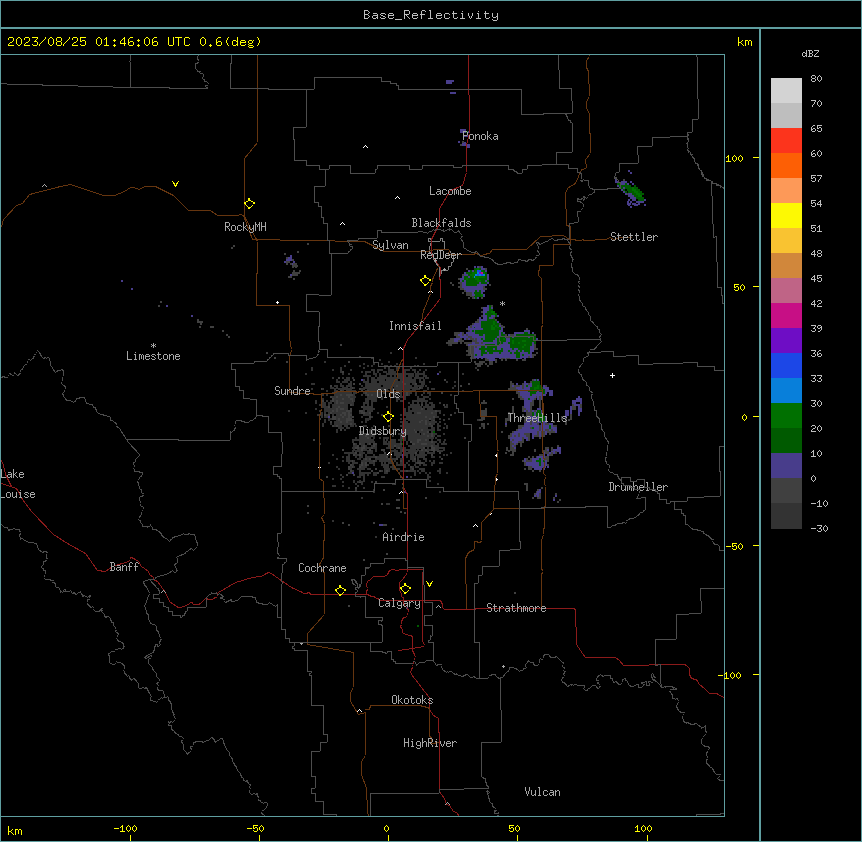The width and height of the screenshot is (862, 842).
Task: Click the 80 value on dBZ legend
Action: (816, 79)
